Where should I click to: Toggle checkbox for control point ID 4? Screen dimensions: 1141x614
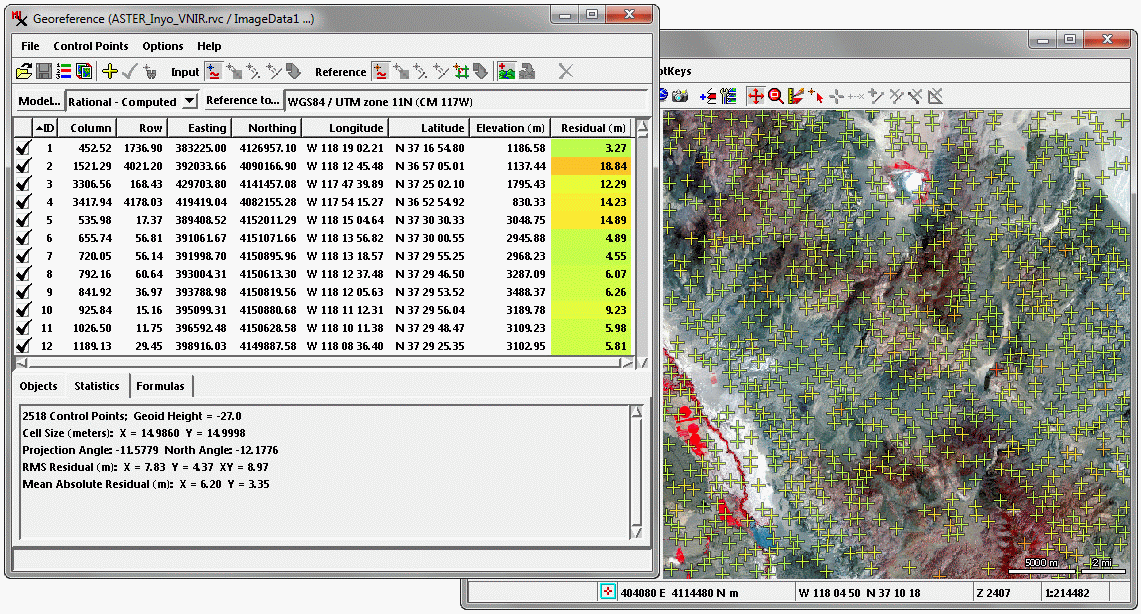pos(23,202)
